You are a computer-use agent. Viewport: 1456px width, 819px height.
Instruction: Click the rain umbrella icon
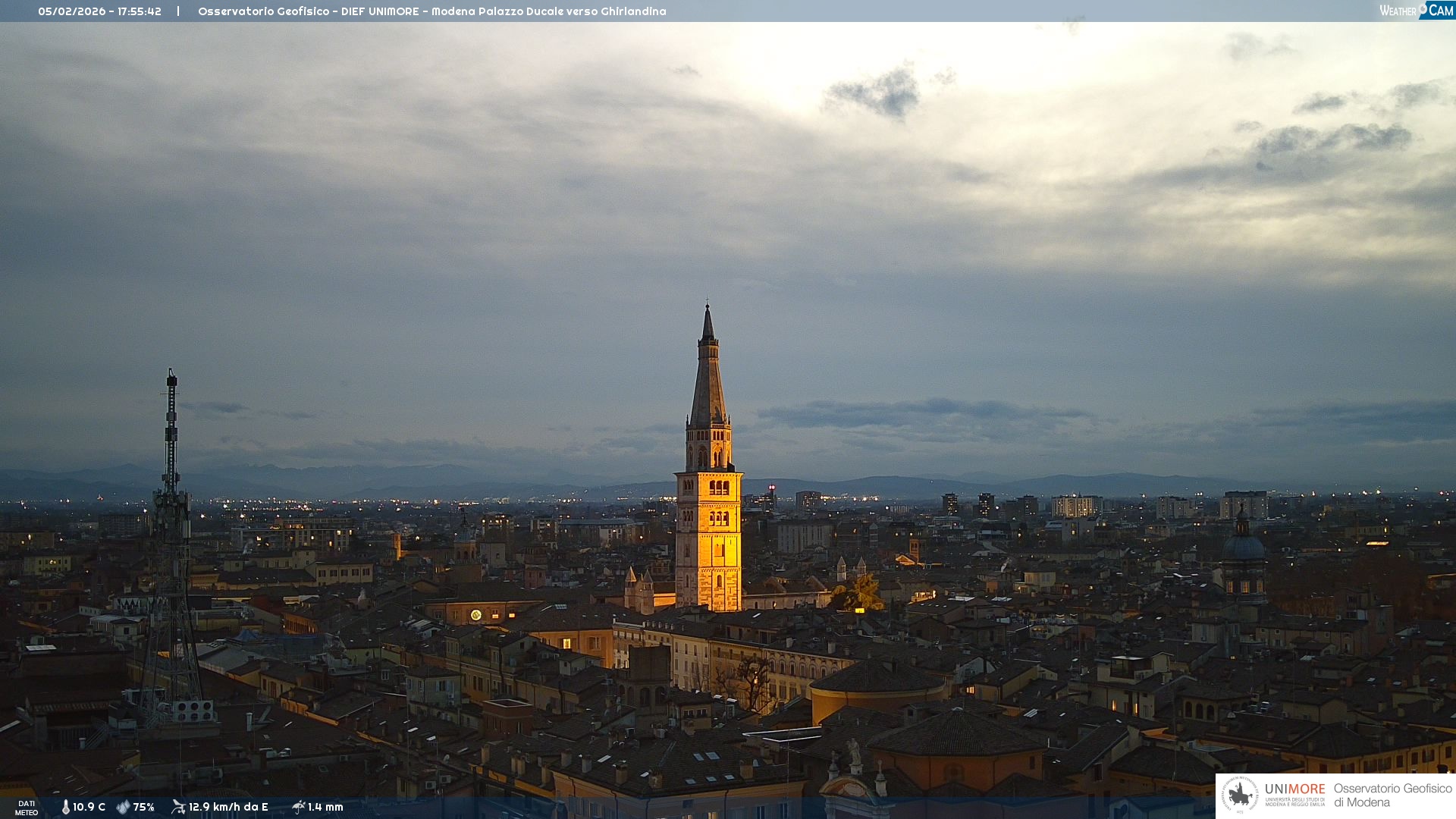coord(298,807)
